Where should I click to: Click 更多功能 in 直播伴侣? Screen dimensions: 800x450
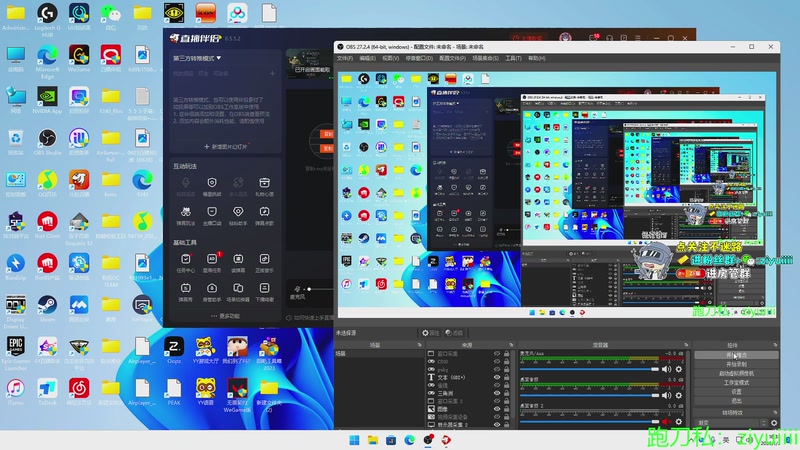pyautogui.click(x=225, y=316)
